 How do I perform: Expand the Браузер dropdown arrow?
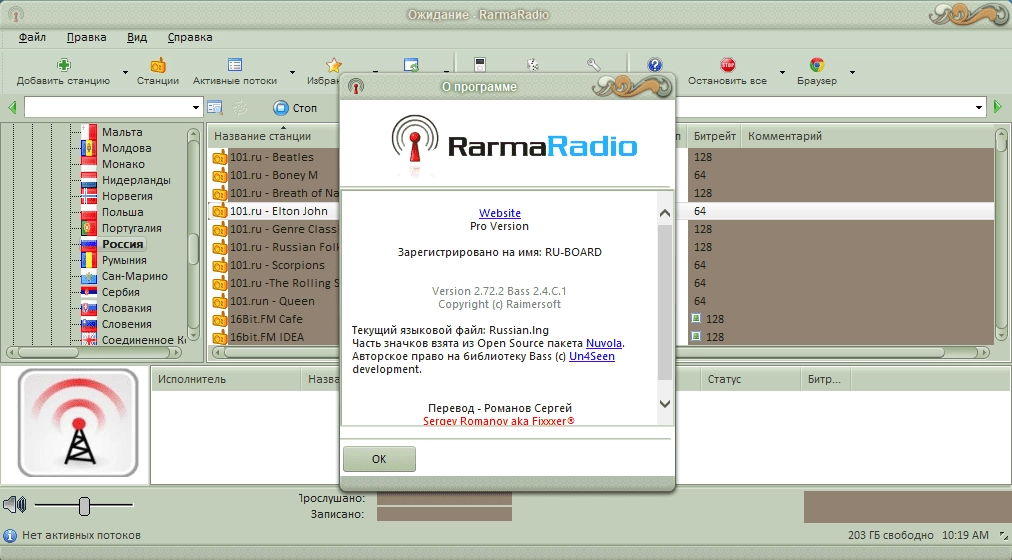(x=852, y=72)
